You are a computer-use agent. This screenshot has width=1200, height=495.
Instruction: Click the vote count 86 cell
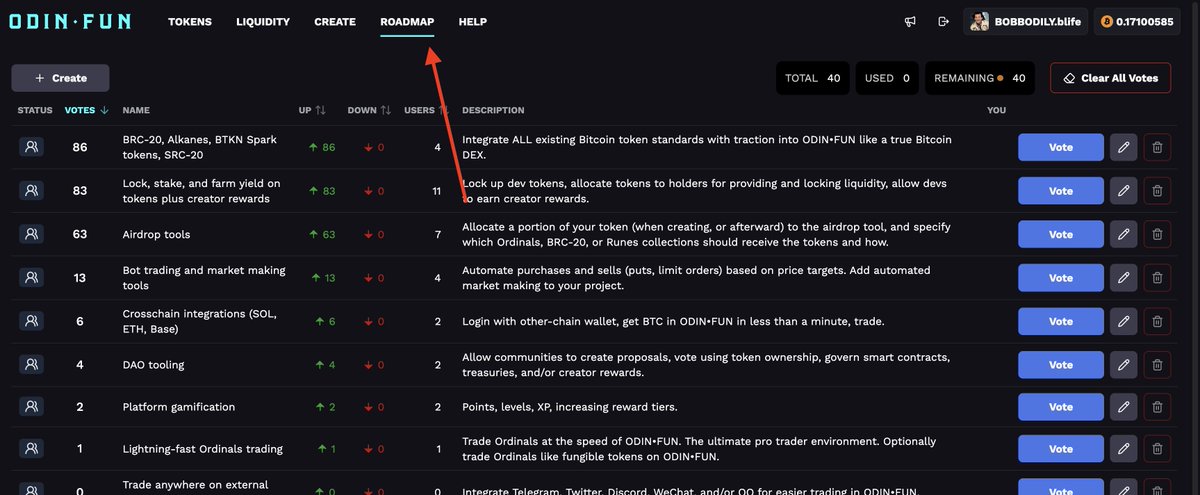point(80,147)
